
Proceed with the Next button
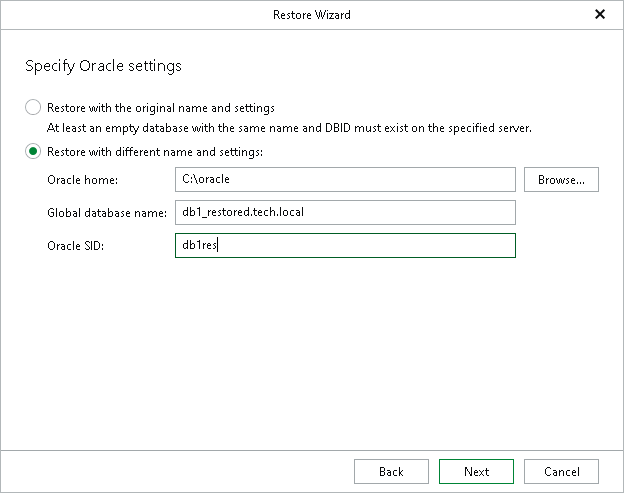click(476, 472)
